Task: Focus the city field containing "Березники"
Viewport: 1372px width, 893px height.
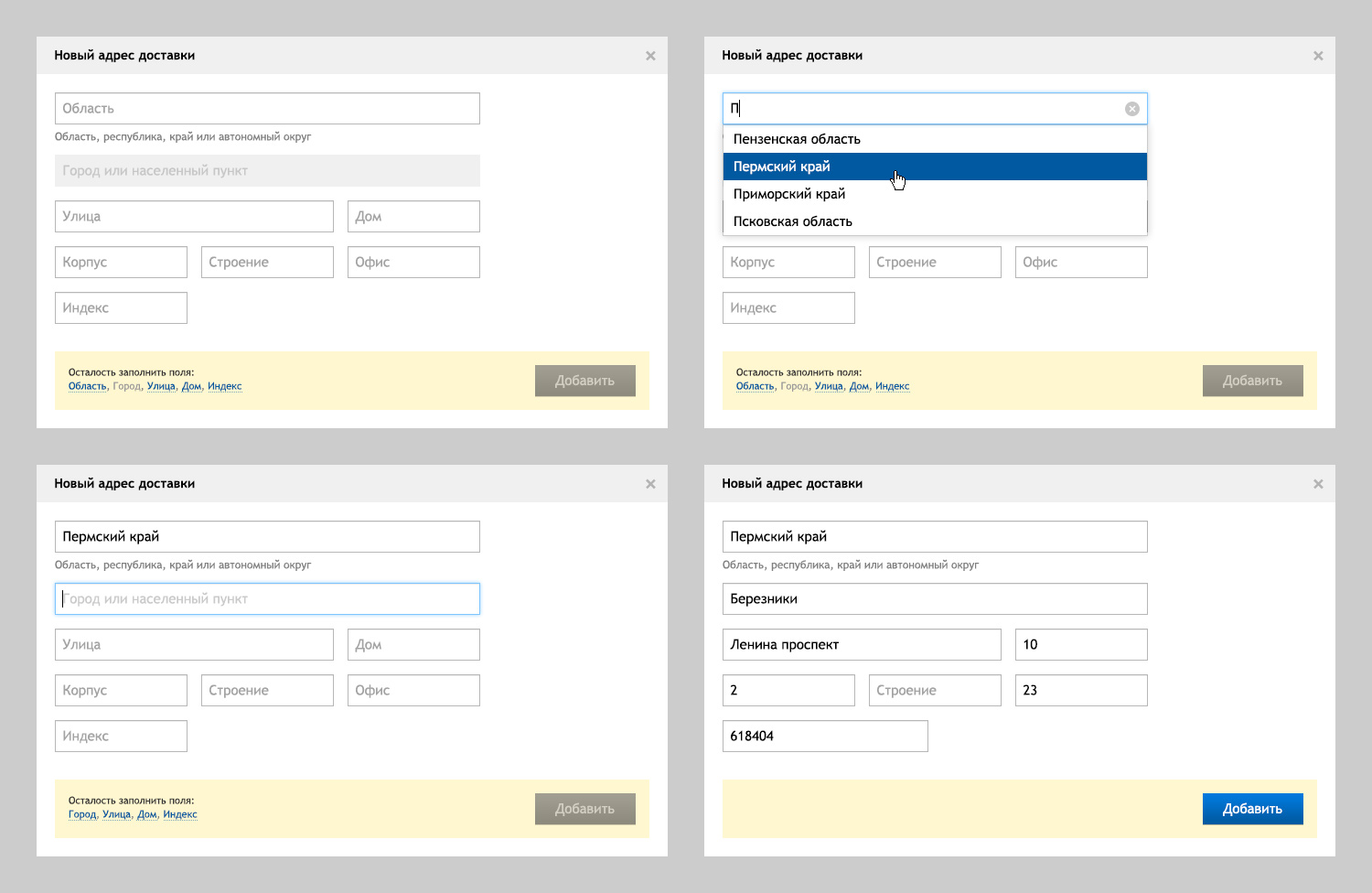Action: [x=934, y=599]
